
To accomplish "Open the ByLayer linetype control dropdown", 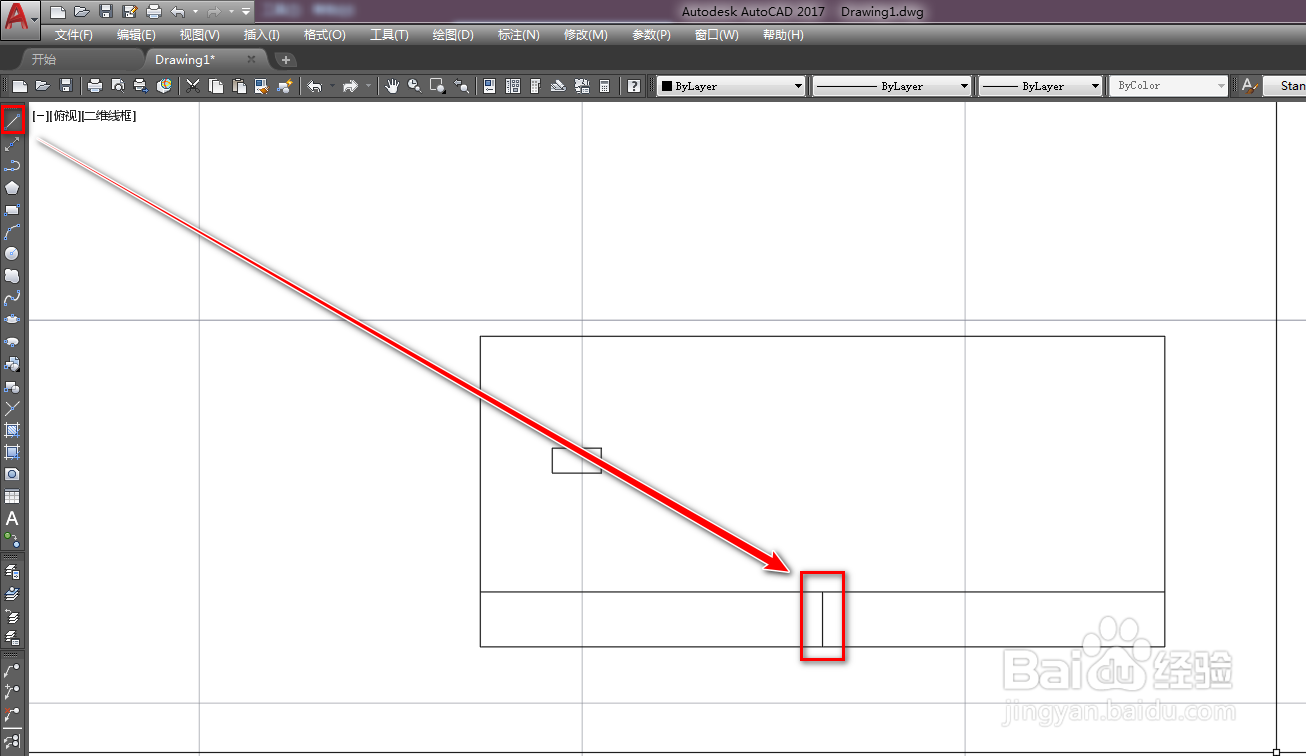I will (892, 86).
